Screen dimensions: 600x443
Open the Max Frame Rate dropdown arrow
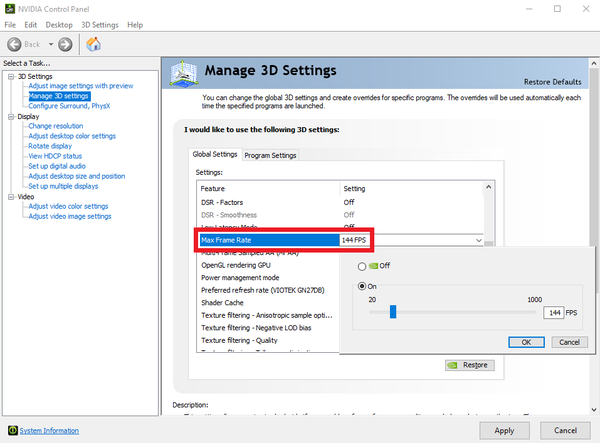pos(480,241)
